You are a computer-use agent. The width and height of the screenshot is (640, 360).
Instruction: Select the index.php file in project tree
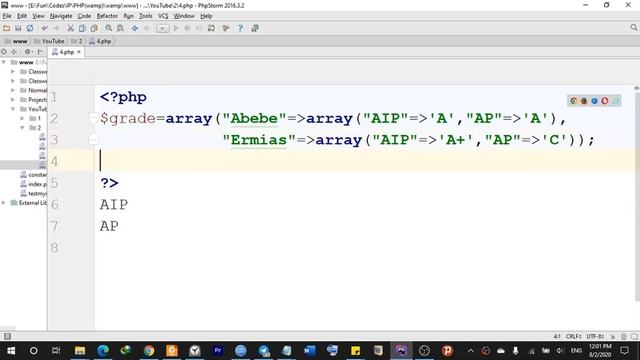point(33,184)
